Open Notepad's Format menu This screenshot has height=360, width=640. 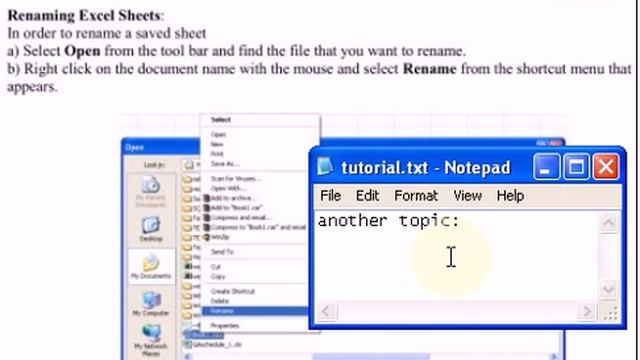pos(416,196)
